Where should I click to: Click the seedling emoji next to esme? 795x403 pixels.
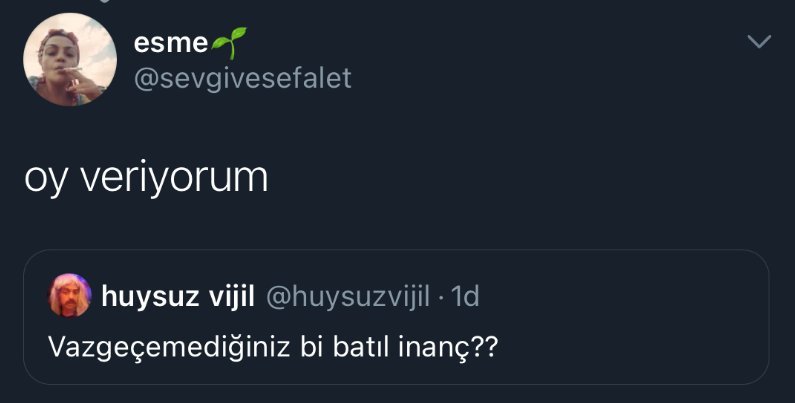(228, 42)
